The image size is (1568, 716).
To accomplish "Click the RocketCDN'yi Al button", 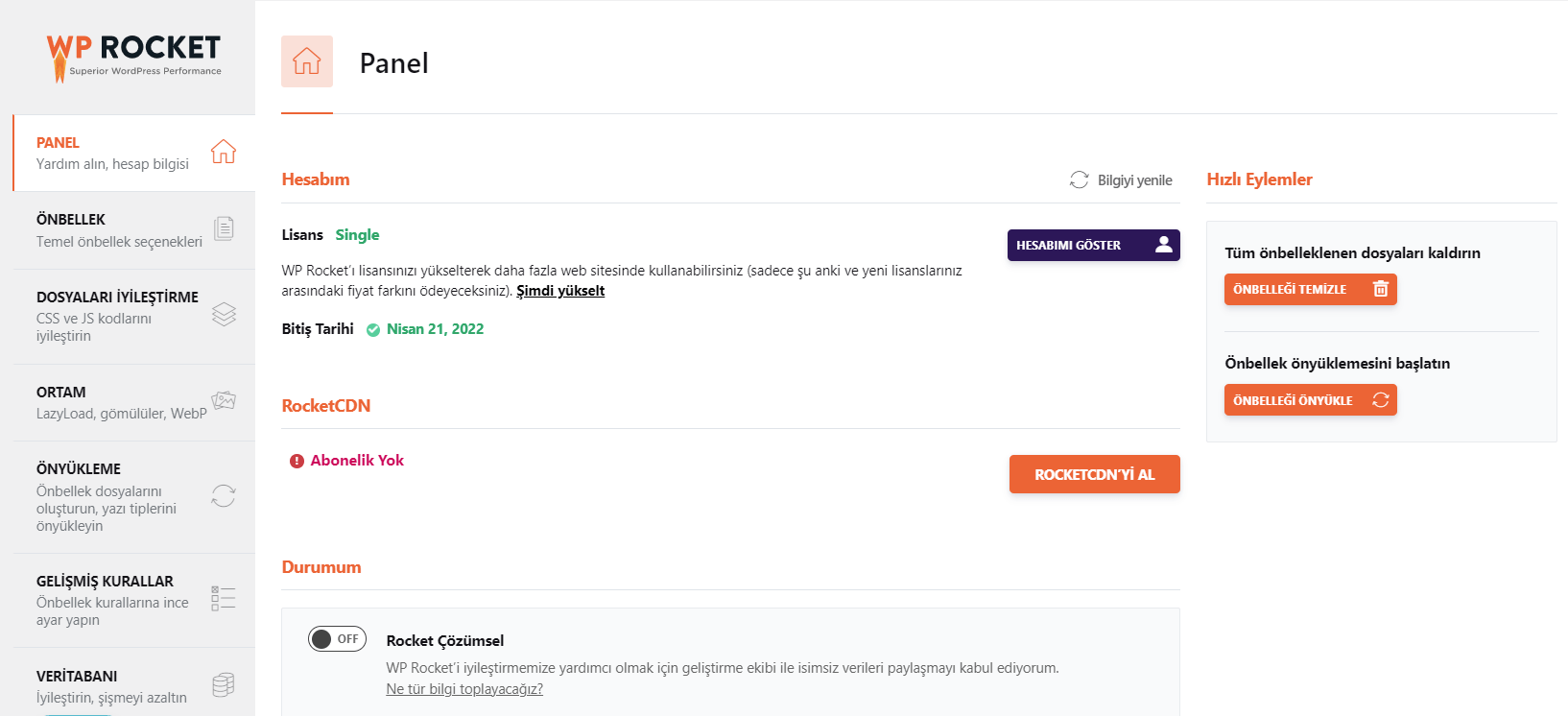I will [1094, 474].
